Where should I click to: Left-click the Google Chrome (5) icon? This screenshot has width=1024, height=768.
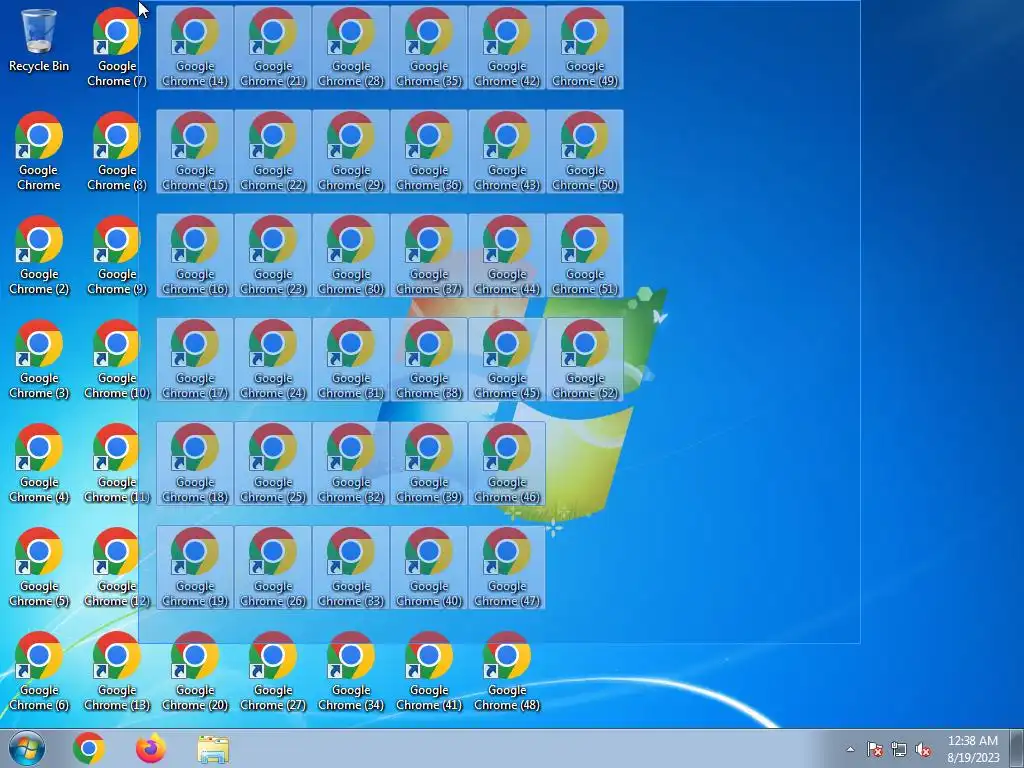[x=39, y=567]
